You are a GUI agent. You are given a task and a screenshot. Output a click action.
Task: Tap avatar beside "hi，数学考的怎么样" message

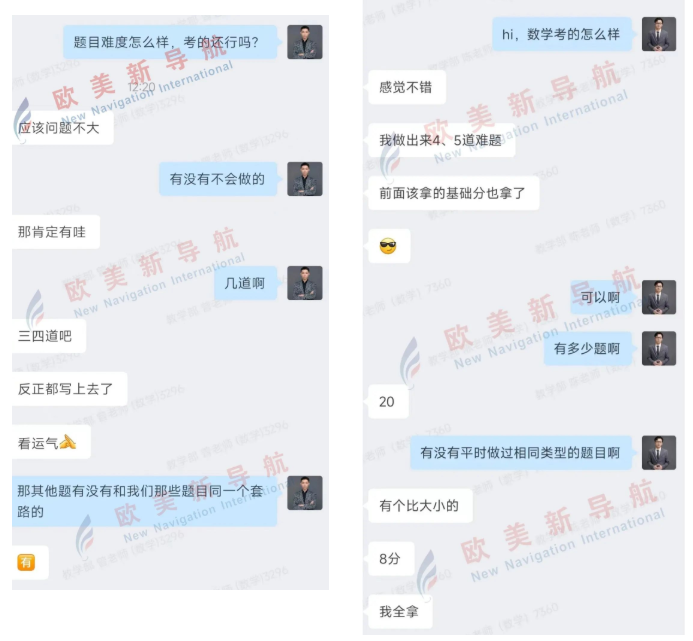659,34
